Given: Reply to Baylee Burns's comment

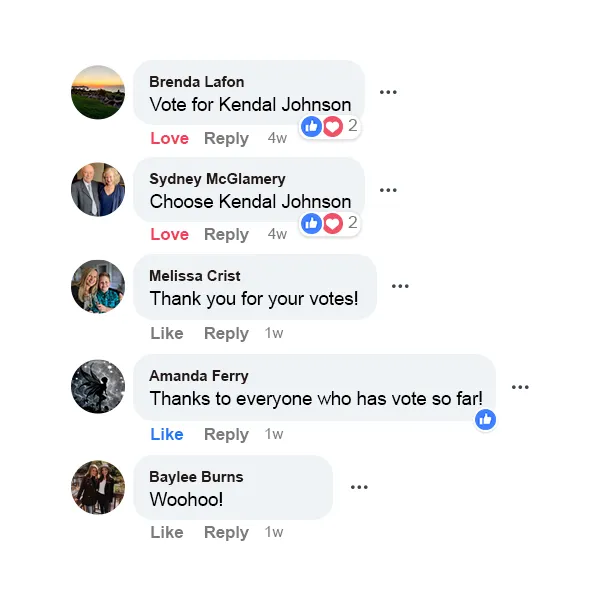Looking at the screenshot, I should (226, 533).
